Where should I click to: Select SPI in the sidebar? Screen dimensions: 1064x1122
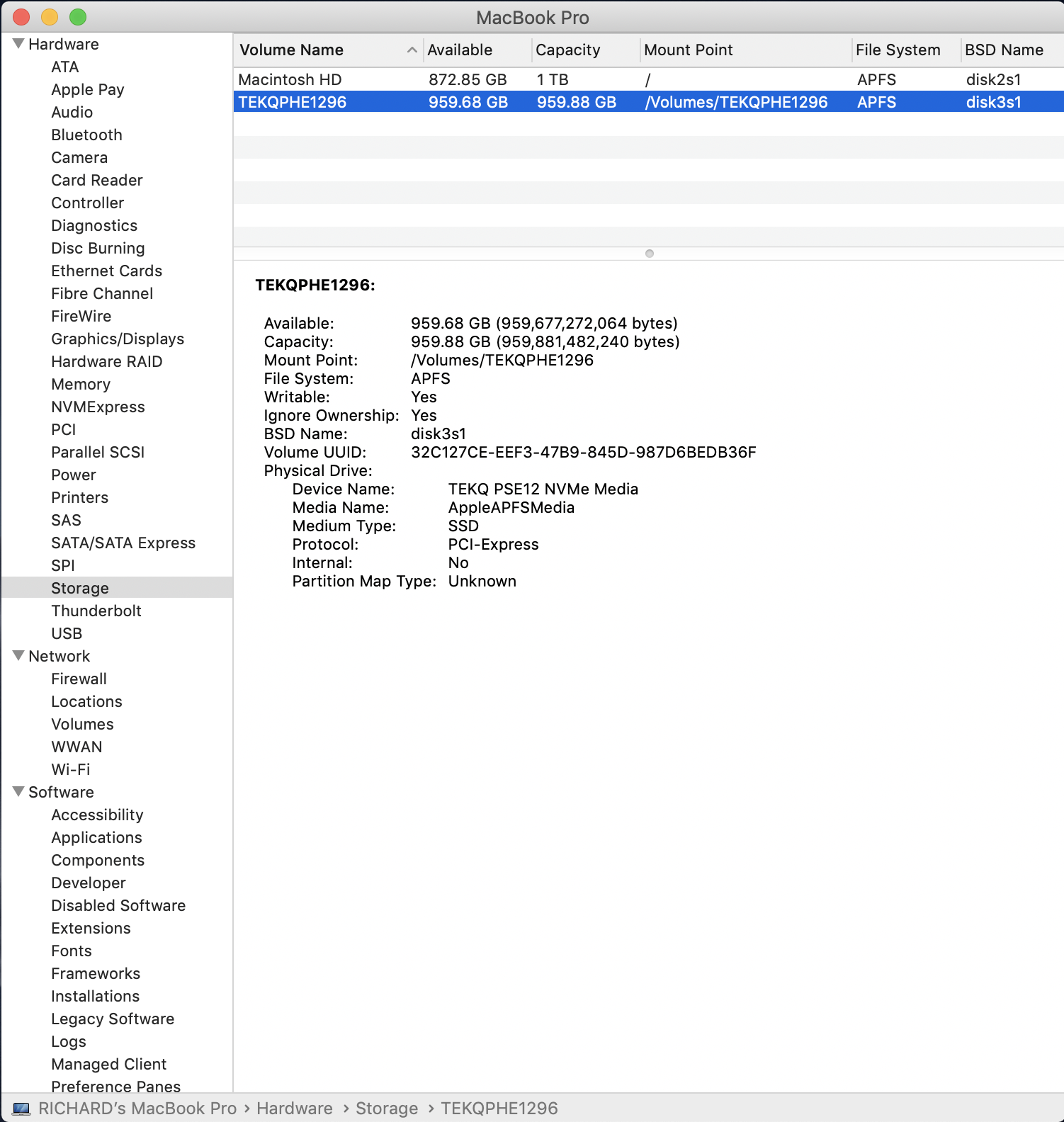(x=62, y=565)
